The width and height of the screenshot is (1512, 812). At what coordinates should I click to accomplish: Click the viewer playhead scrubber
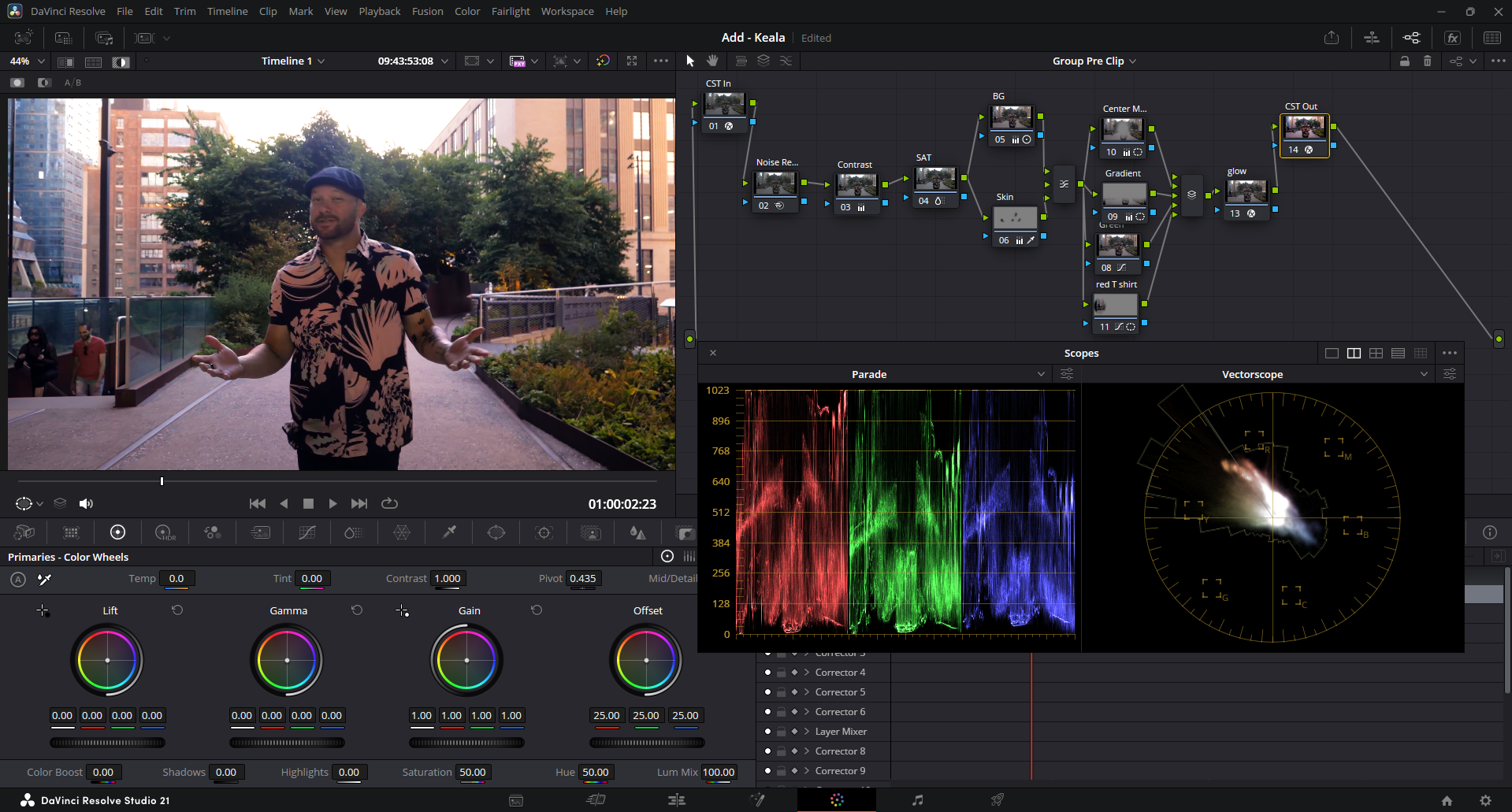coord(162,481)
